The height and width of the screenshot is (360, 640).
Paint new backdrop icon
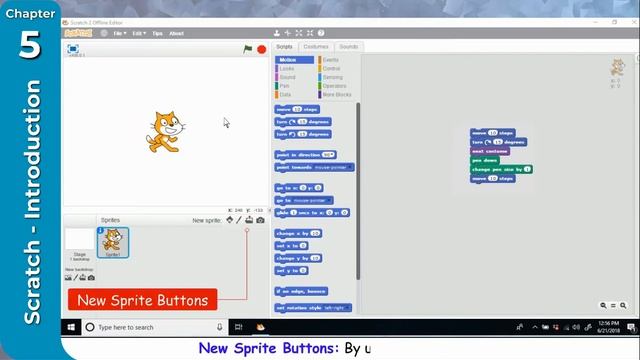pos(76,278)
